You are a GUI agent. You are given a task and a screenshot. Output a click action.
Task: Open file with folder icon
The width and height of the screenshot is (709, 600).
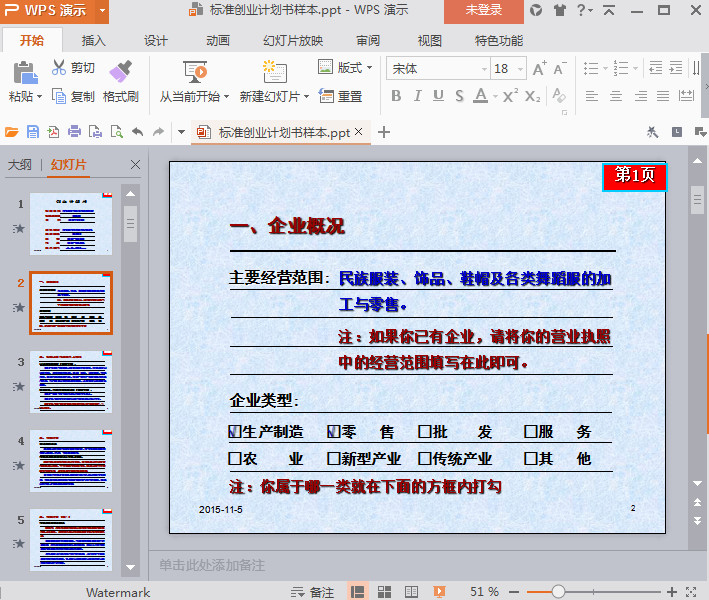coord(12,132)
